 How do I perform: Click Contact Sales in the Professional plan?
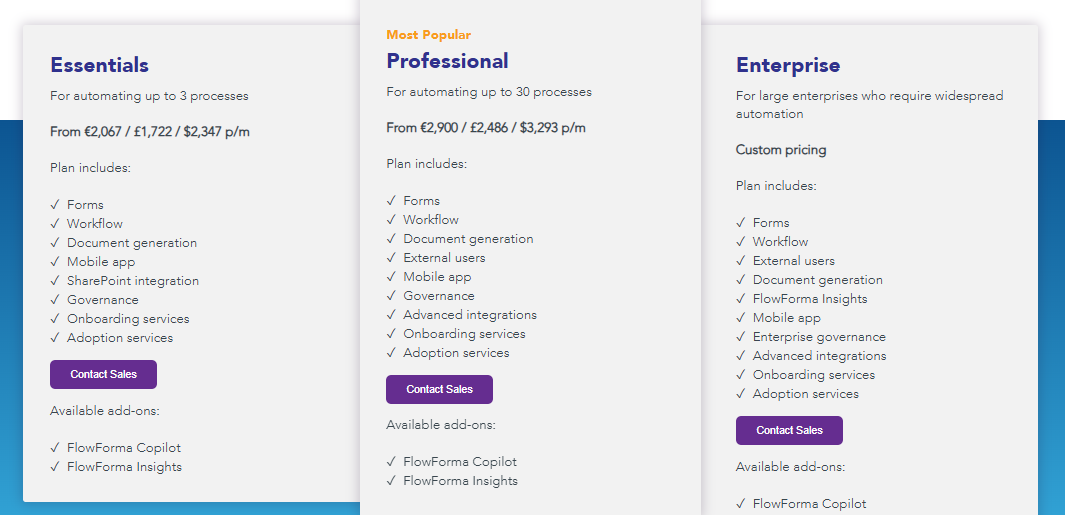coord(439,389)
